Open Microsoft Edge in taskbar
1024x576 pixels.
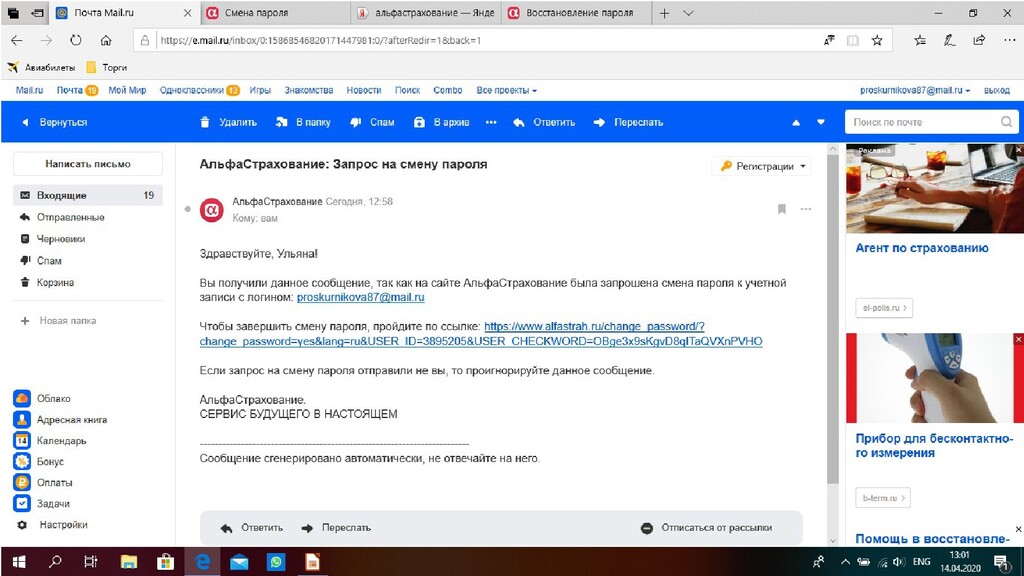pyautogui.click(x=203, y=562)
